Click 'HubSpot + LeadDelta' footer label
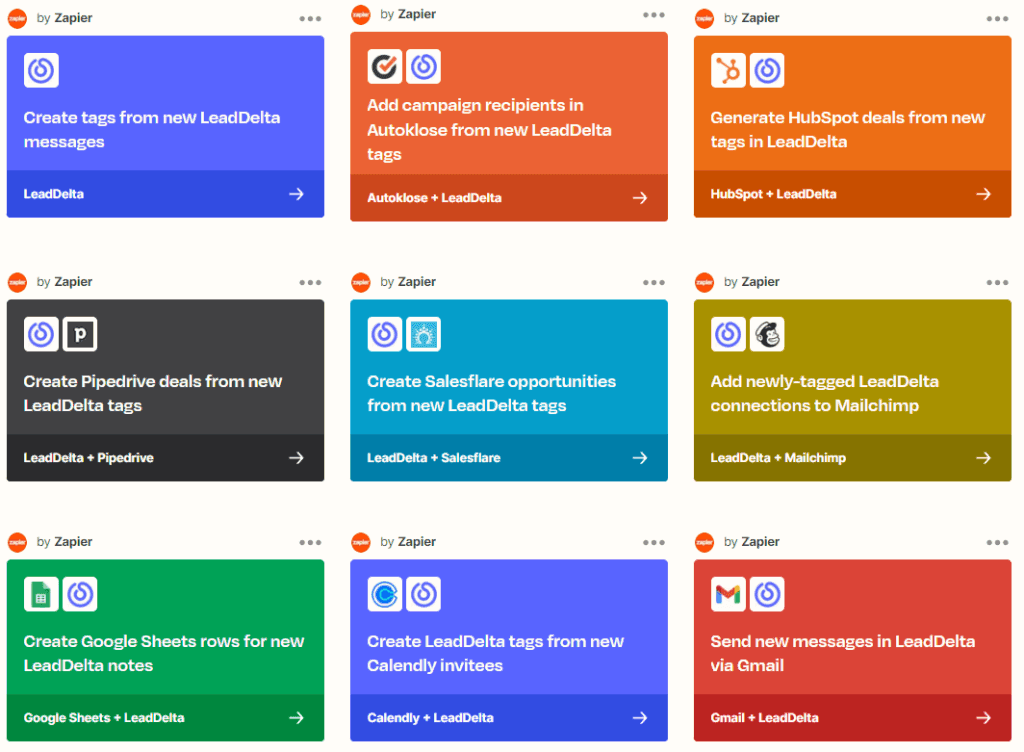The height and width of the screenshot is (752, 1024). coord(773,194)
